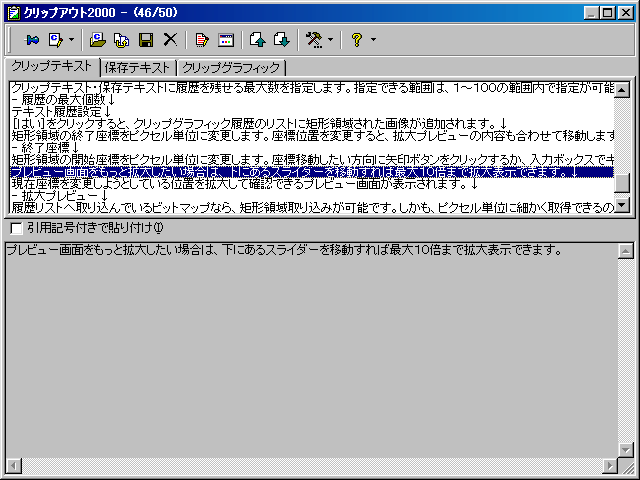
Task: Select the row '- 履歴の最大個数↓'
Action: 312,100
